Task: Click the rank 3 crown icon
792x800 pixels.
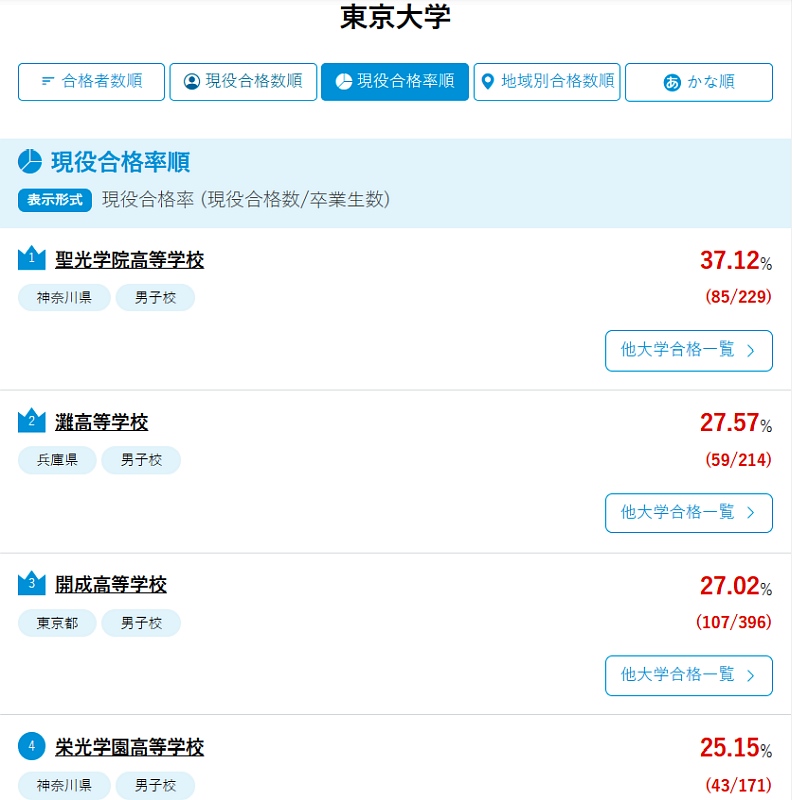Action: tap(32, 583)
